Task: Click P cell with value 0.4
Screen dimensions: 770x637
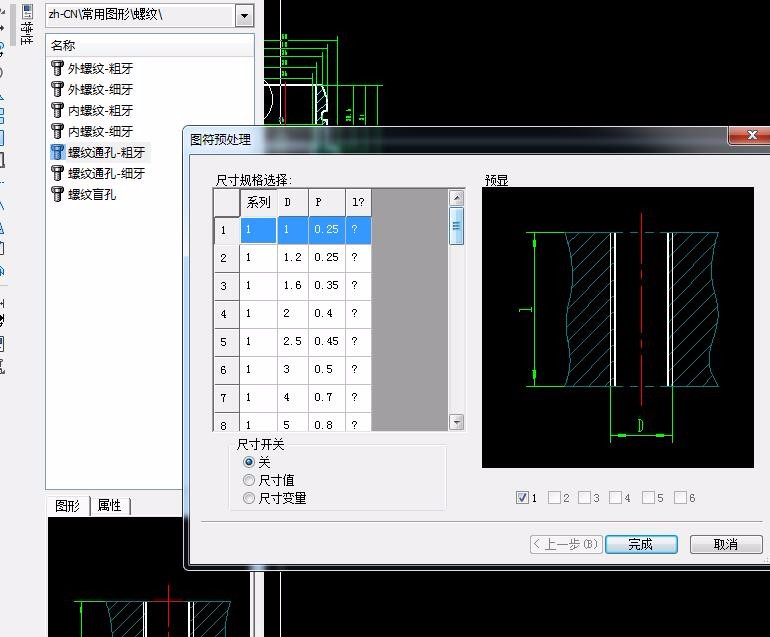Action: coord(327,314)
